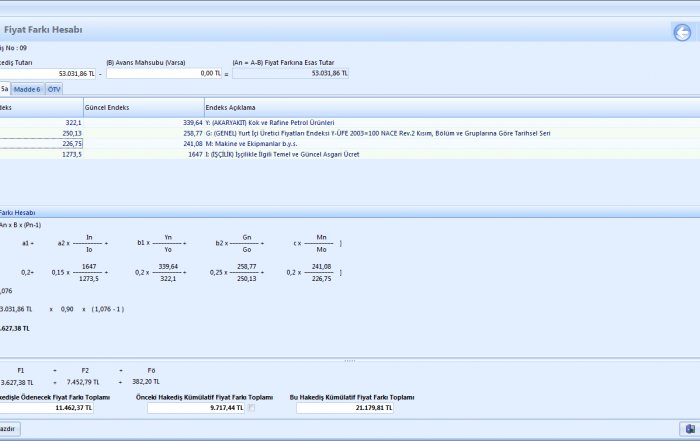
Task: Click the Fiyat Farkına Esas Tutar field
Action: point(290,73)
